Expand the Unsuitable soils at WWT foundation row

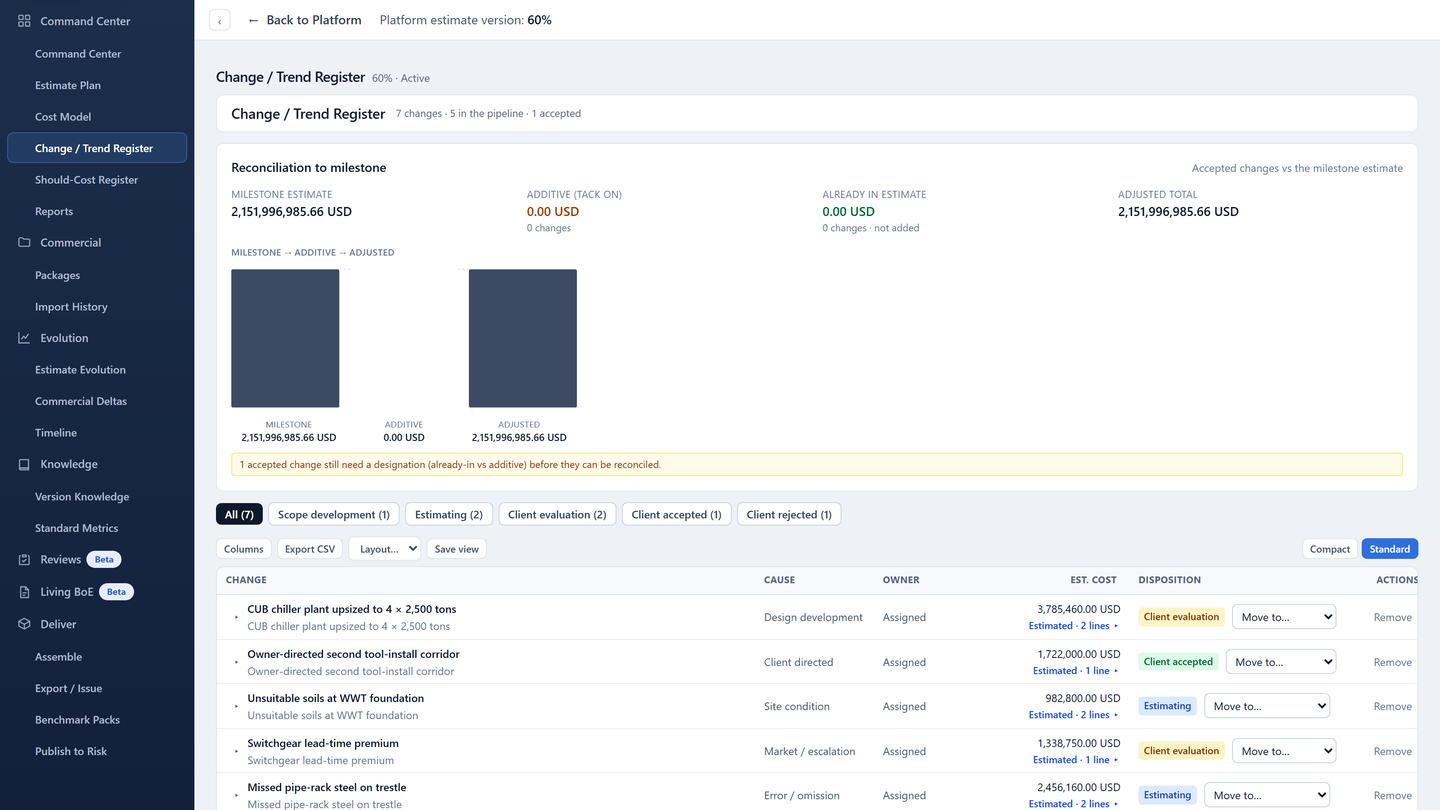tap(237, 707)
